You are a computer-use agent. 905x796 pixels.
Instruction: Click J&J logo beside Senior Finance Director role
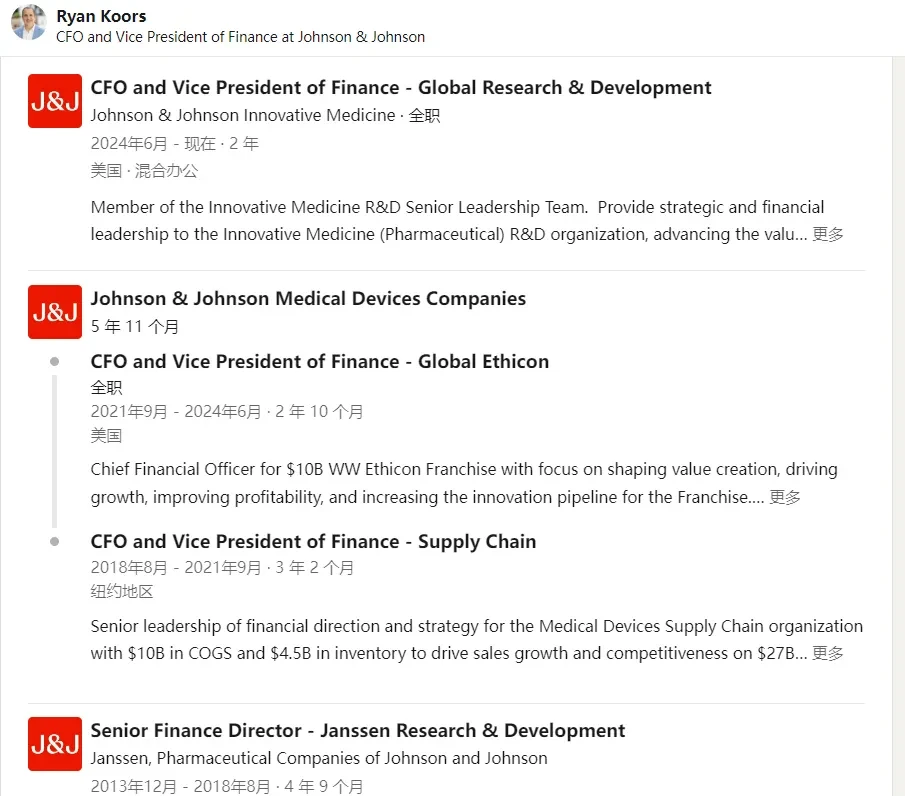(x=55, y=744)
